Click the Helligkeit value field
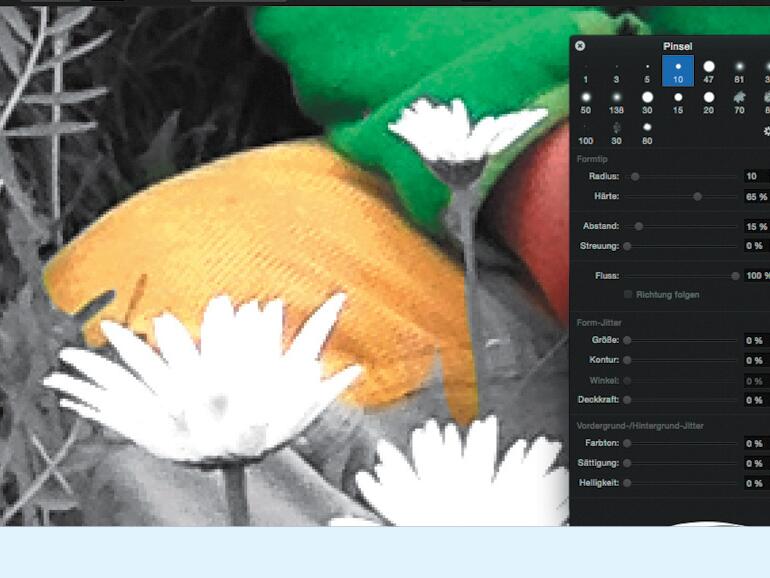The width and height of the screenshot is (770, 578). 756,483
